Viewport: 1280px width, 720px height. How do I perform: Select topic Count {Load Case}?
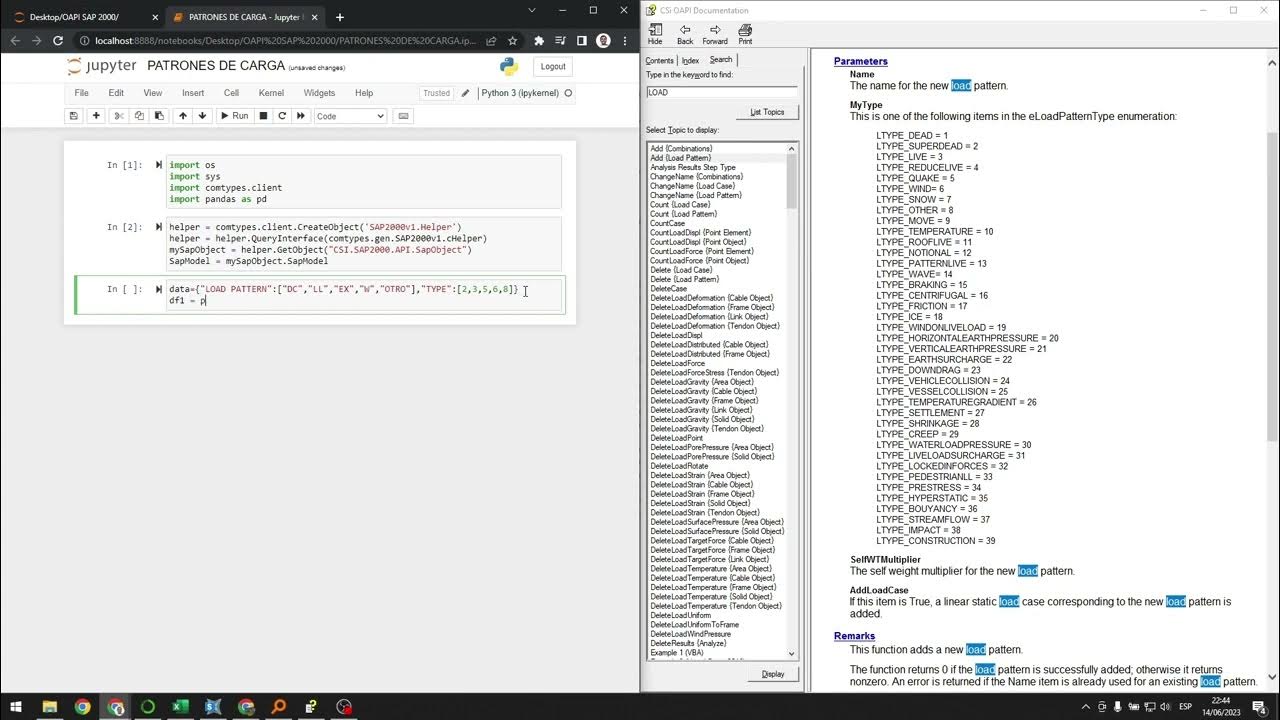pyautogui.click(x=681, y=205)
